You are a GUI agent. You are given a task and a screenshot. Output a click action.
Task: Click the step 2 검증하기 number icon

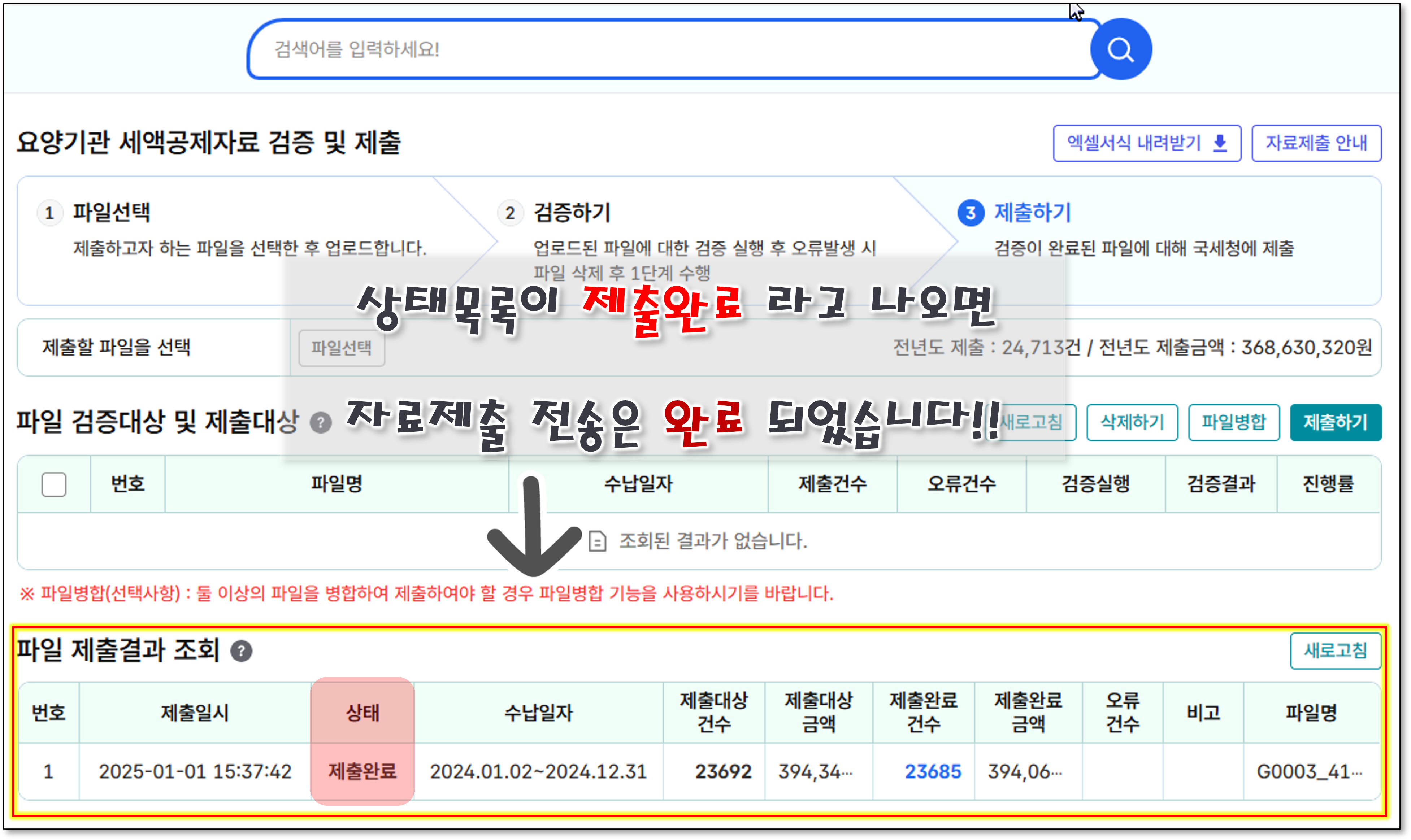(x=510, y=213)
